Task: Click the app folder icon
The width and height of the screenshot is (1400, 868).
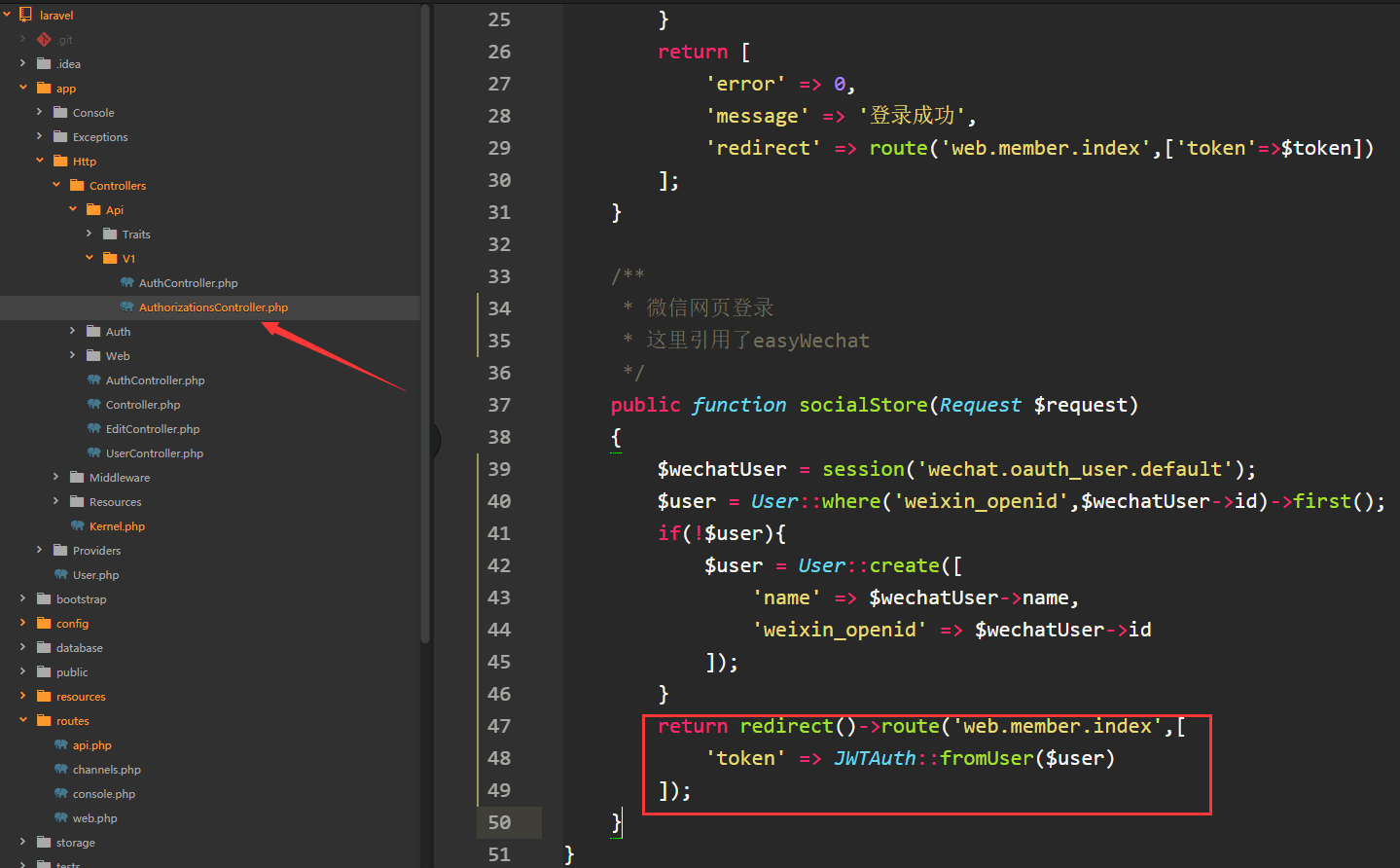Action: 44,88
